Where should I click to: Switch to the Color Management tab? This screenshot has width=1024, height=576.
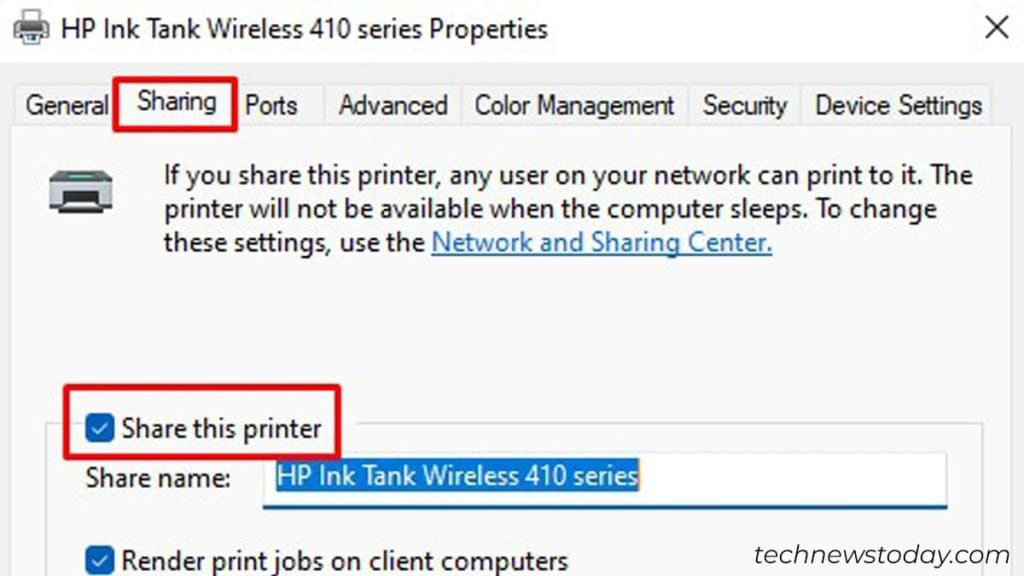click(574, 105)
